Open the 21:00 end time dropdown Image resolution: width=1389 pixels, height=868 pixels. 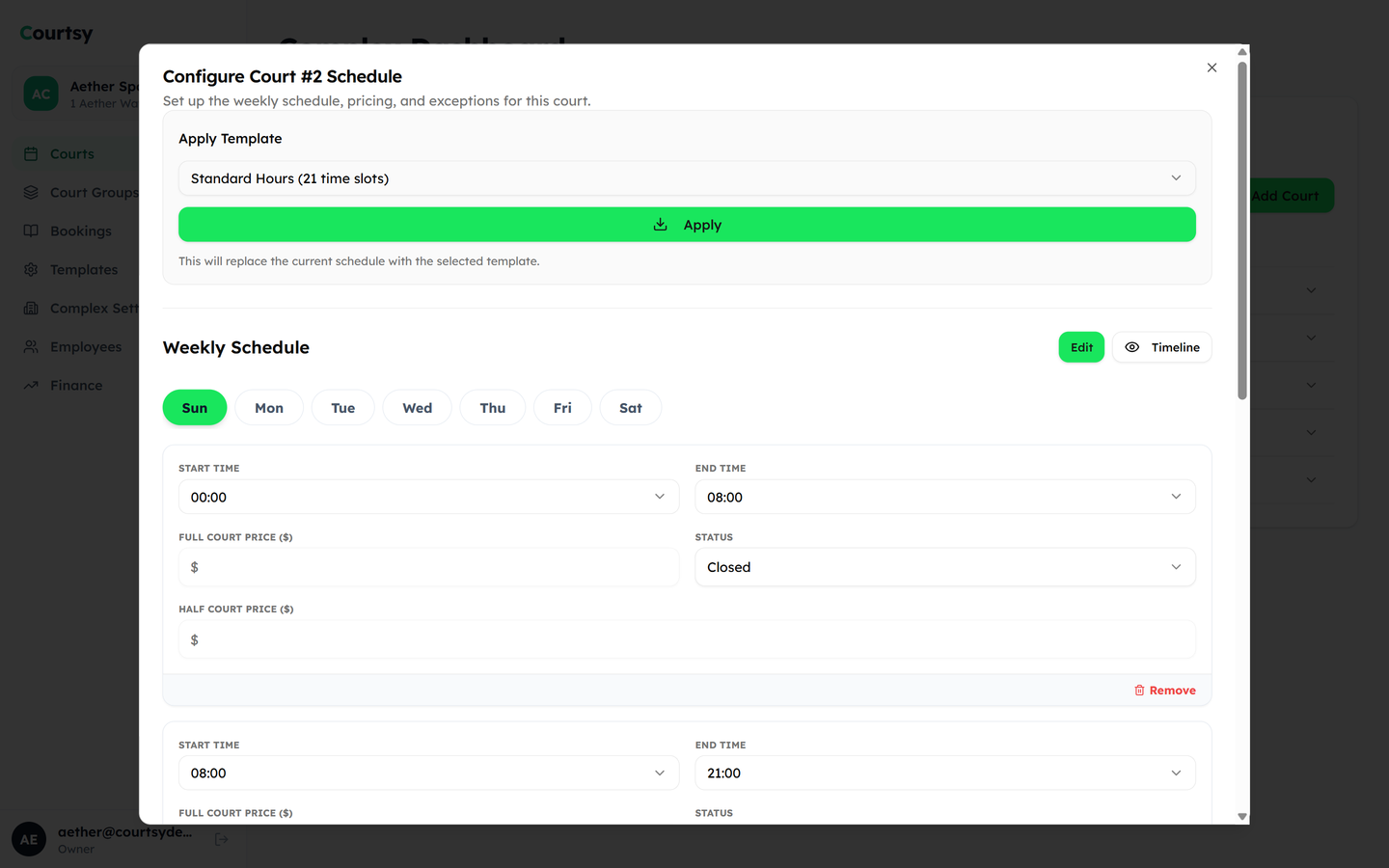pyautogui.click(x=945, y=773)
